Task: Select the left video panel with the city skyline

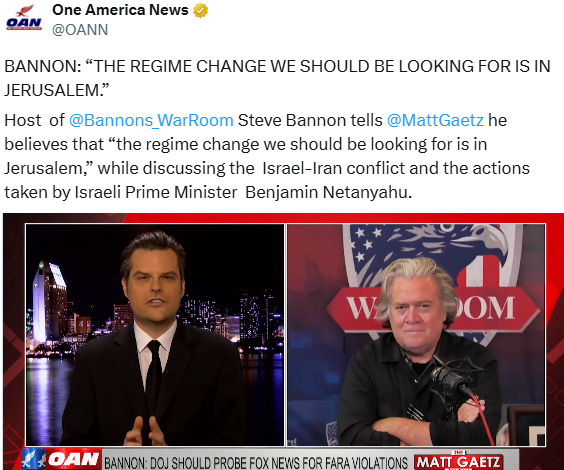Action: (155, 335)
